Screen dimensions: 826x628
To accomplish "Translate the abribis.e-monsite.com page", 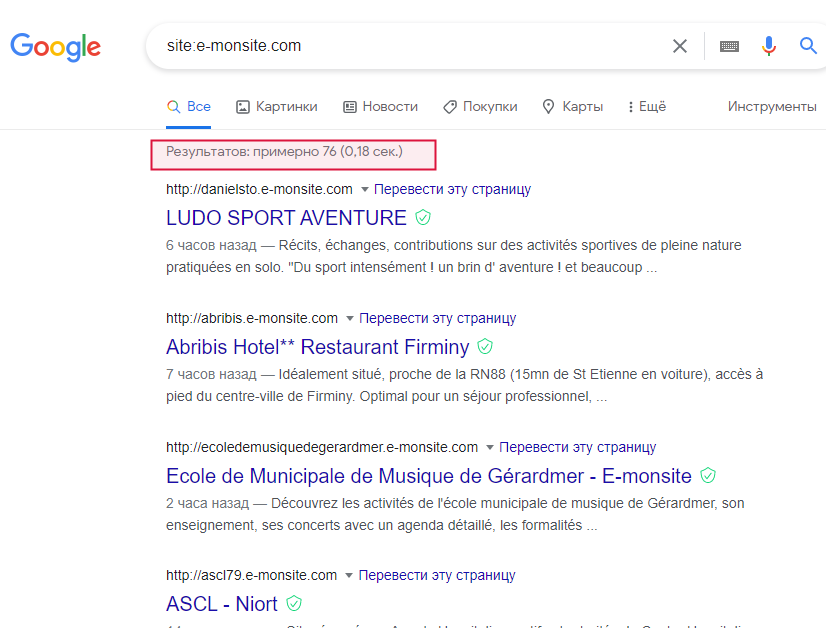I will click(437, 318).
